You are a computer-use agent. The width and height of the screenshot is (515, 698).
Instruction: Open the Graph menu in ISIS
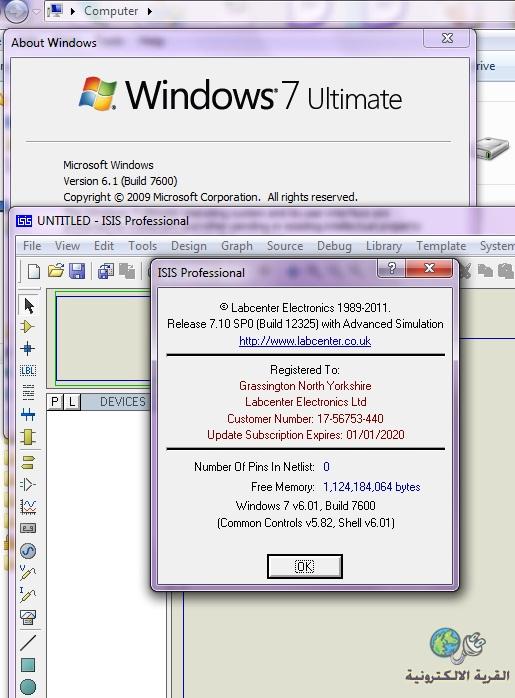coord(237,246)
